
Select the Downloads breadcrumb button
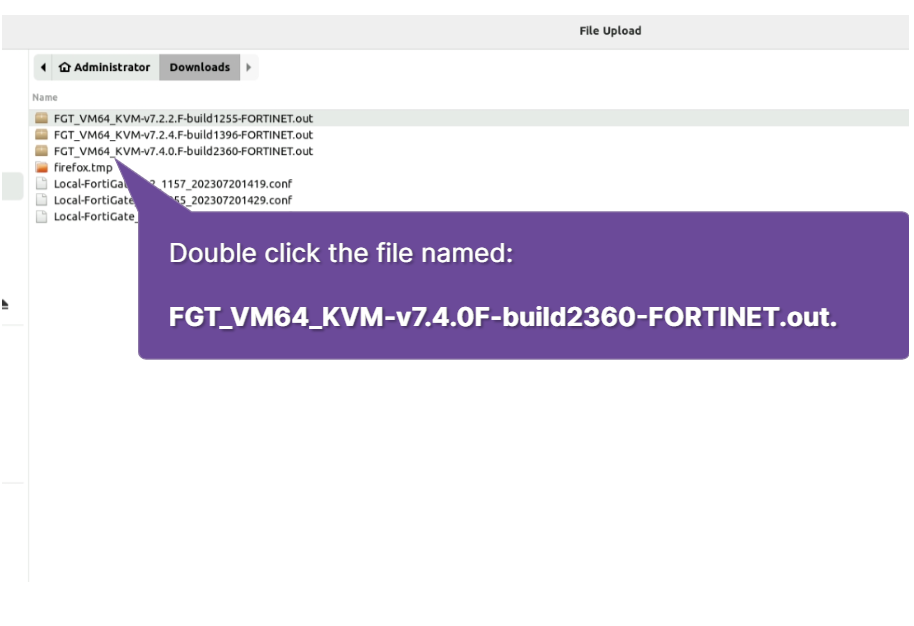(x=199, y=68)
